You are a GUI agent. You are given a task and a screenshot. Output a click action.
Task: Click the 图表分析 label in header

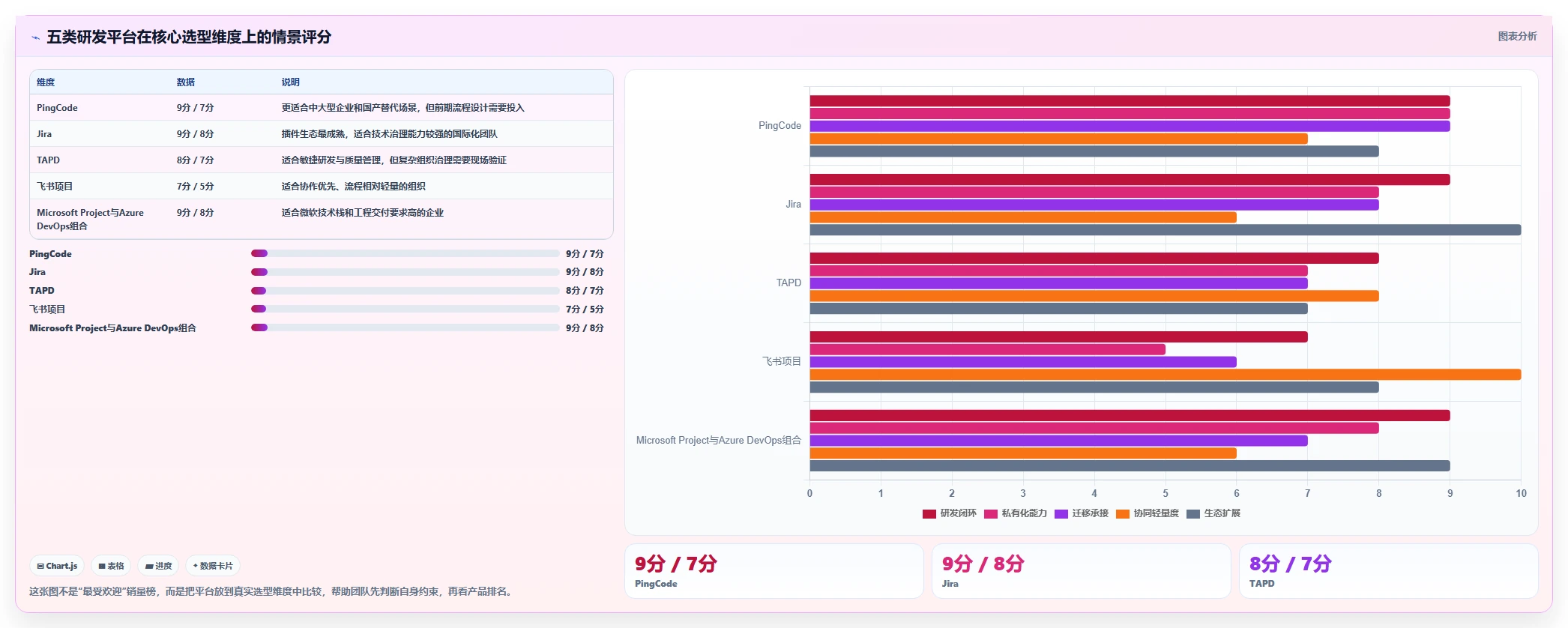coord(1517,36)
